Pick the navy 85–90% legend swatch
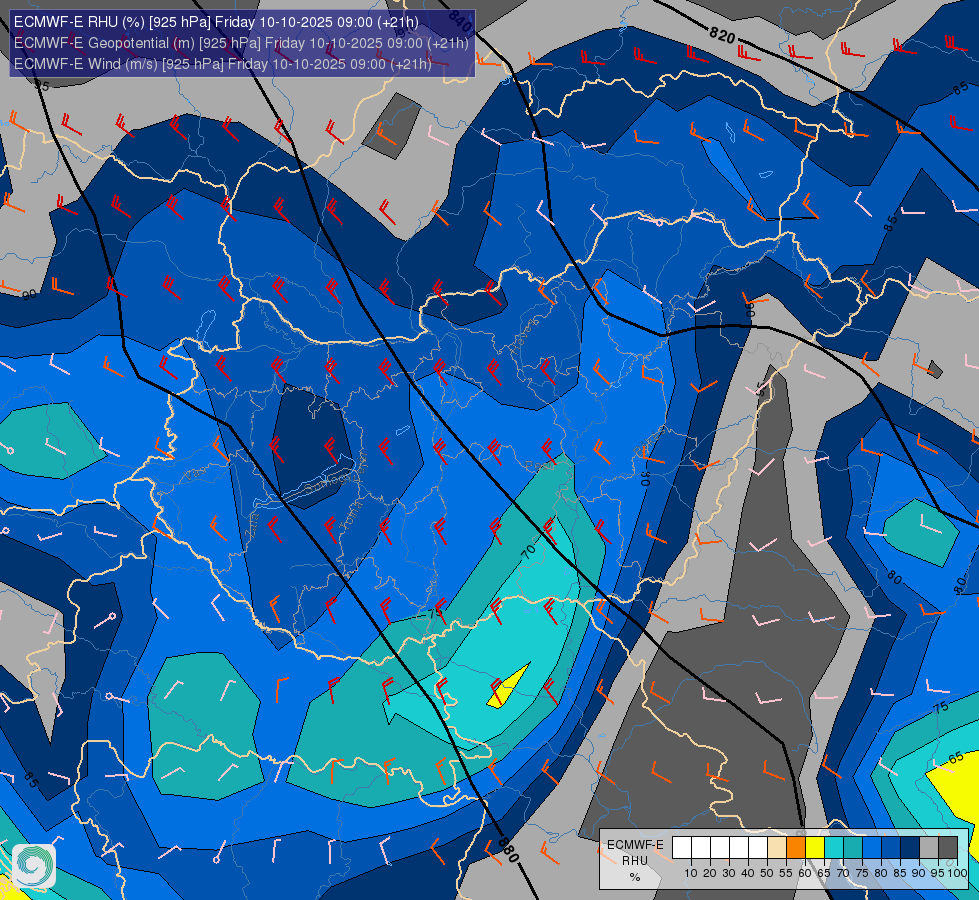Image resolution: width=979 pixels, height=900 pixels. click(910, 848)
